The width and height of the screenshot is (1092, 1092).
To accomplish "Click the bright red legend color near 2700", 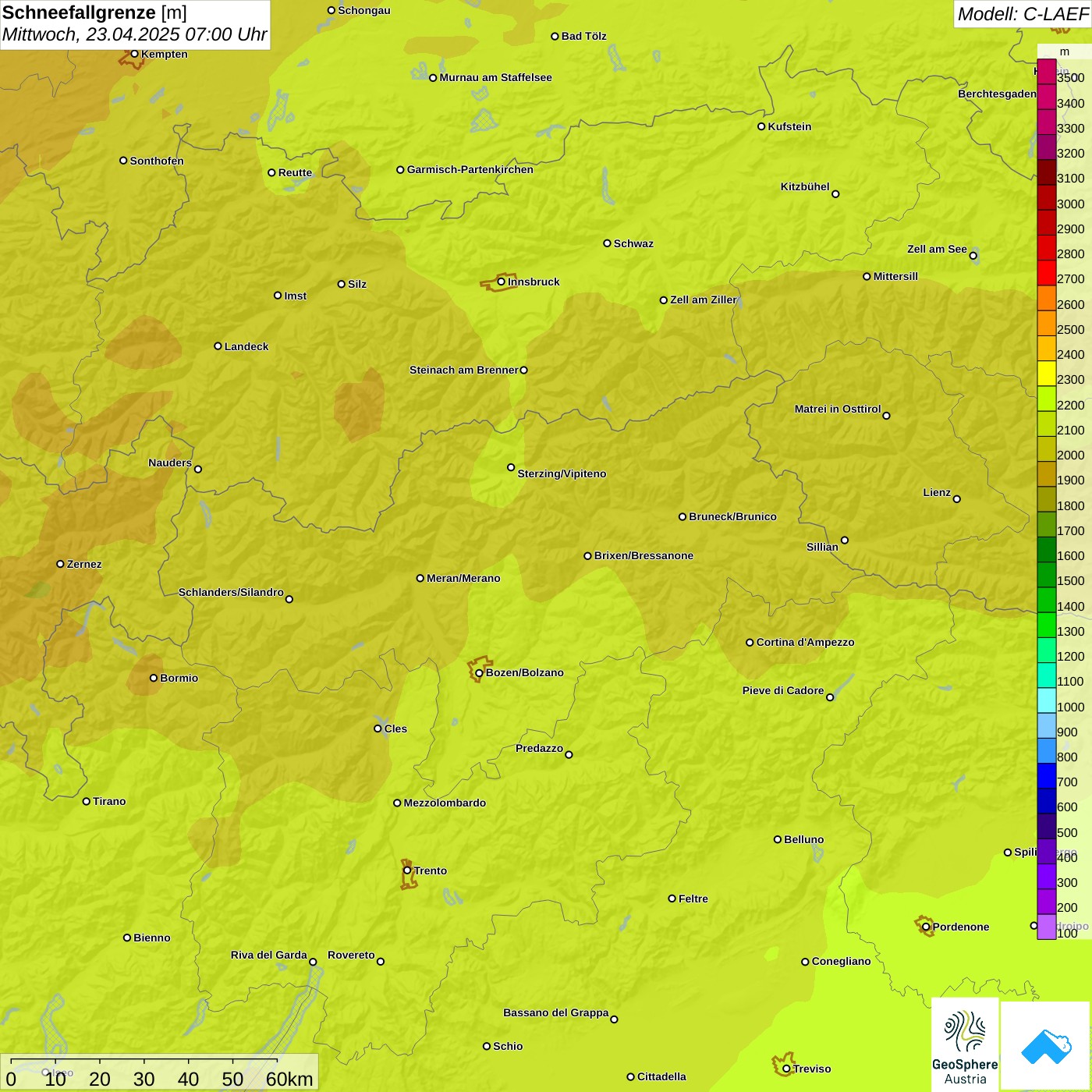I will (1046, 273).
